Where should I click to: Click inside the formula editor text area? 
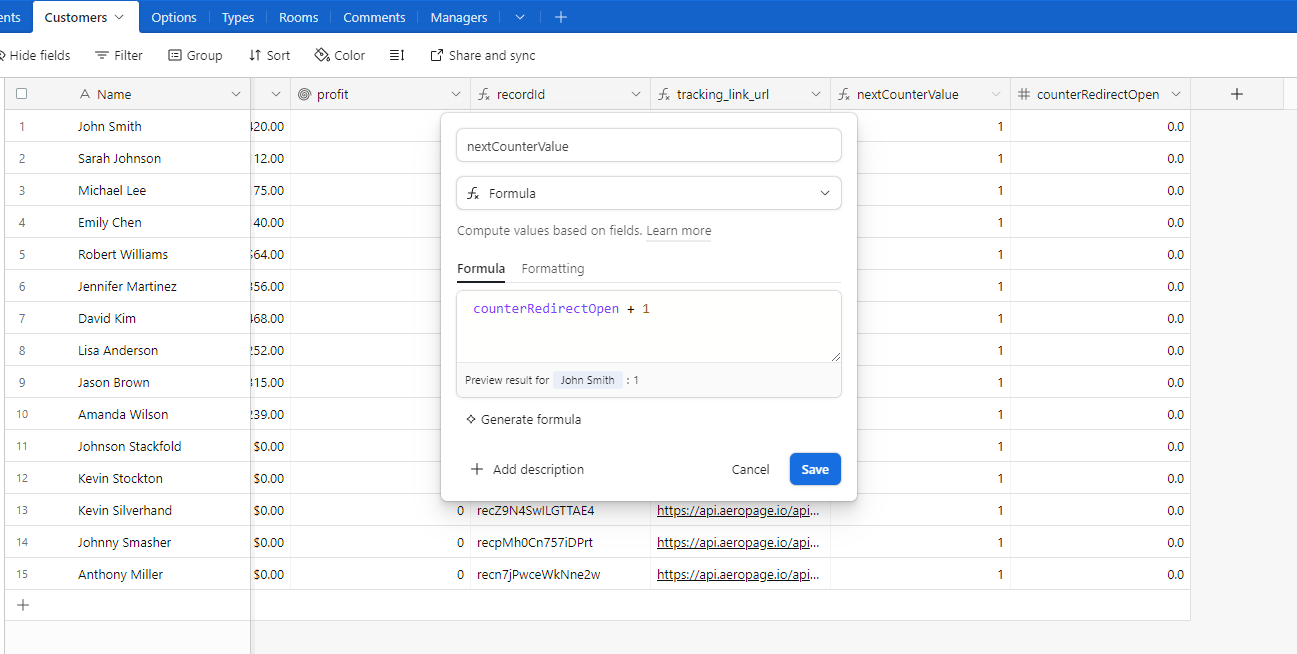click(649, 327)
